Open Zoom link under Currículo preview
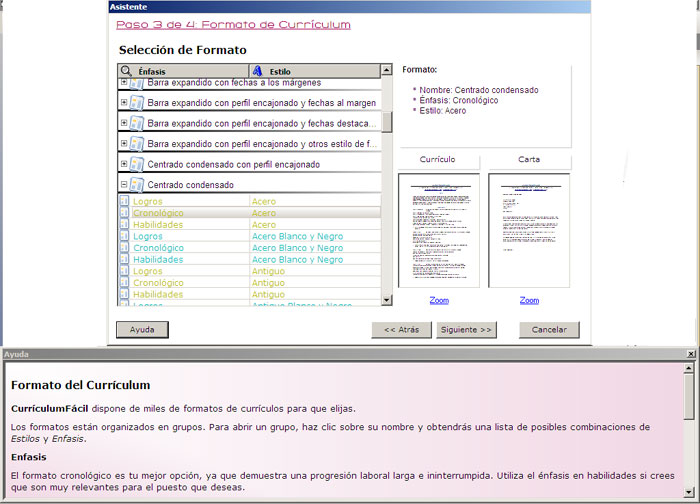700x504 pixels. 439,300
